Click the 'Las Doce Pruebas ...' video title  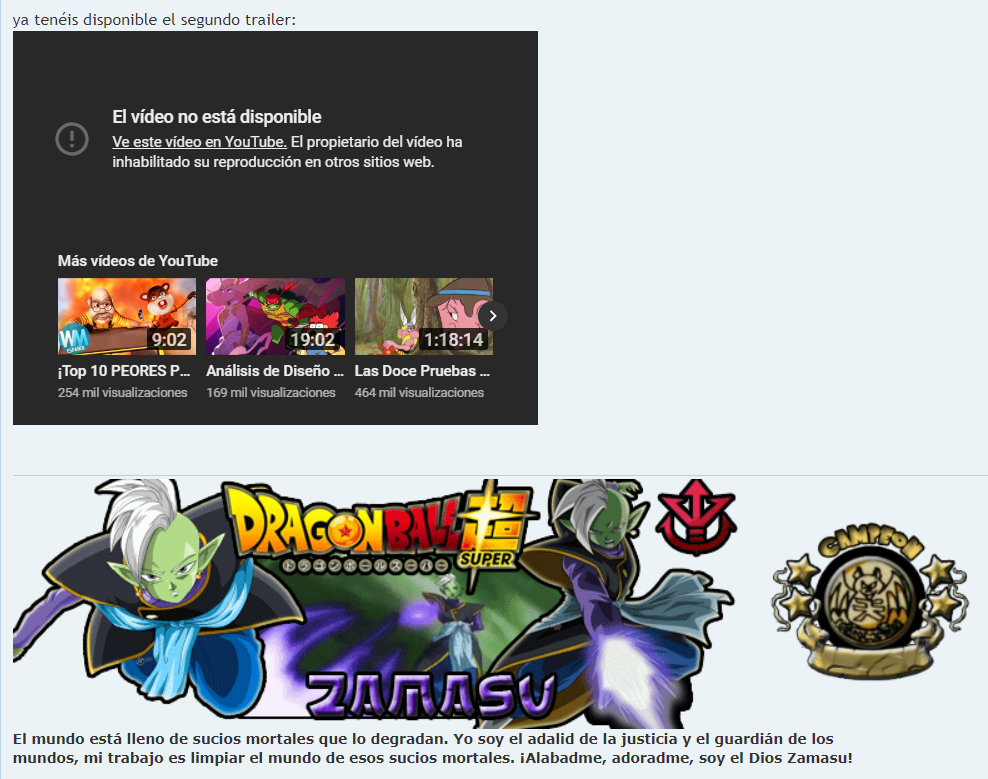[x=422, y=371]
